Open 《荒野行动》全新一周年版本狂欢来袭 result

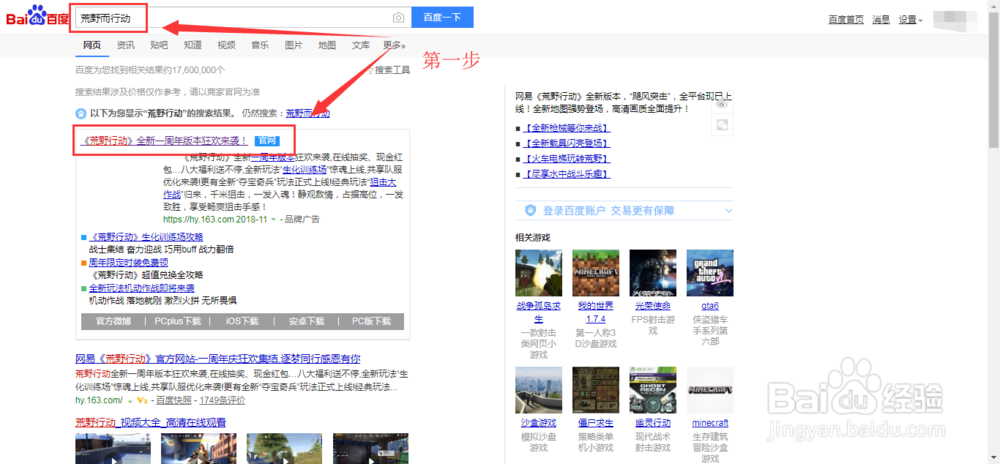(165, 140)
